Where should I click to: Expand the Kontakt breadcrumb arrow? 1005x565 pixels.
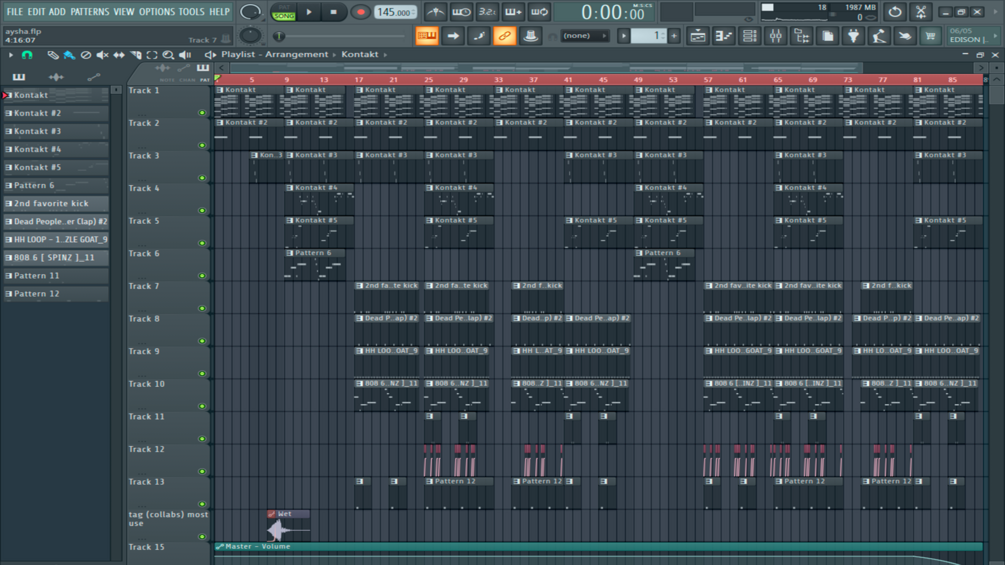coord(385,54)
